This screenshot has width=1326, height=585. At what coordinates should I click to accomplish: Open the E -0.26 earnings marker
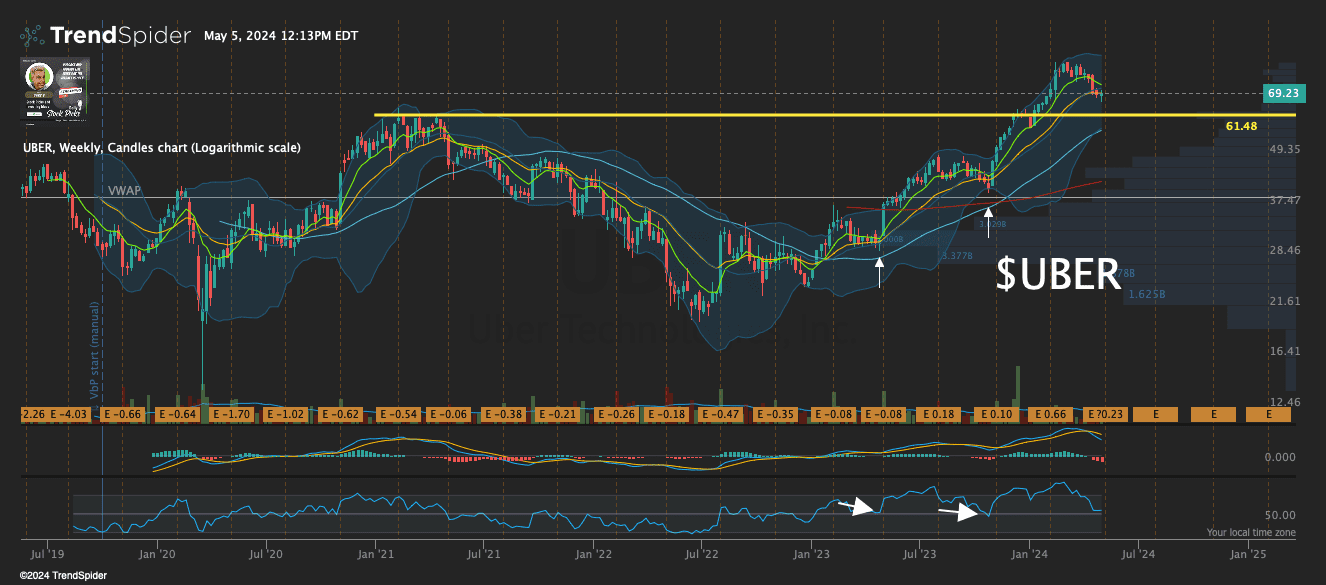click(x=616, y=413)
